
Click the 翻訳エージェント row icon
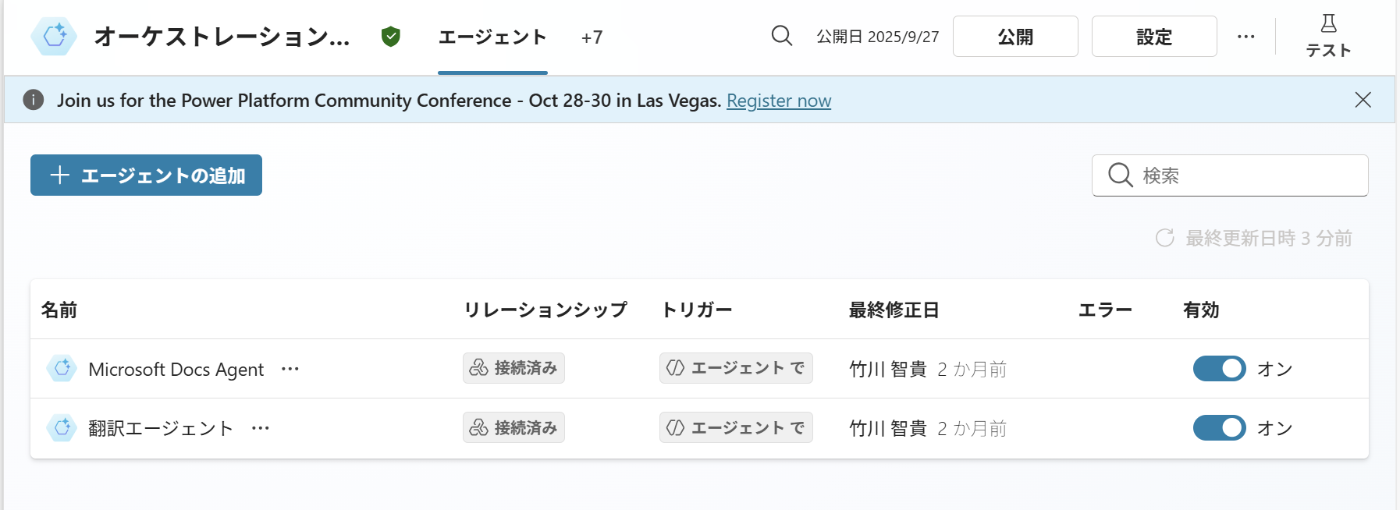pos(62,428)
